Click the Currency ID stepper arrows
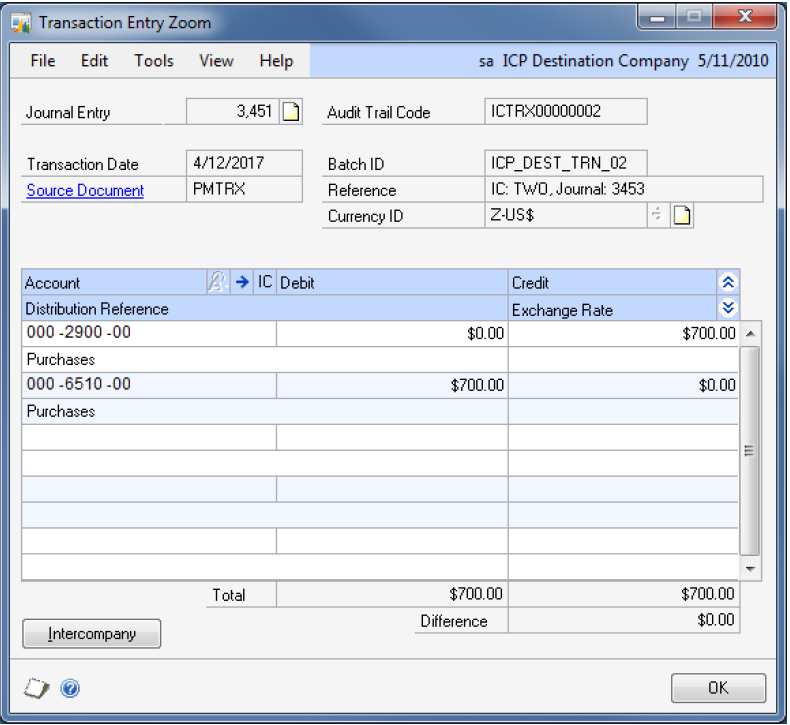 coord(657,216)
